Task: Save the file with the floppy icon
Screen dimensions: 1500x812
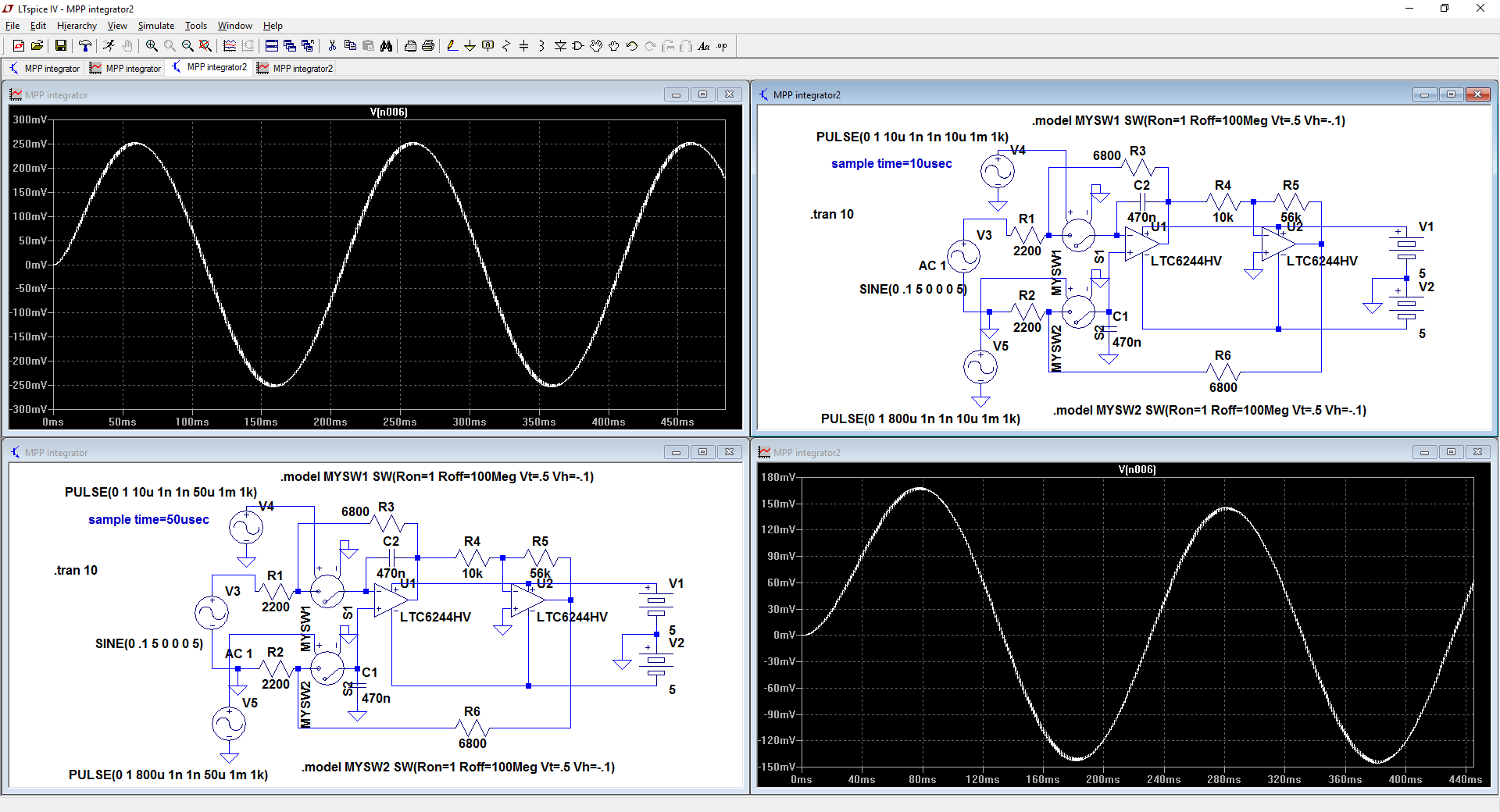Action: pos(60,46)
